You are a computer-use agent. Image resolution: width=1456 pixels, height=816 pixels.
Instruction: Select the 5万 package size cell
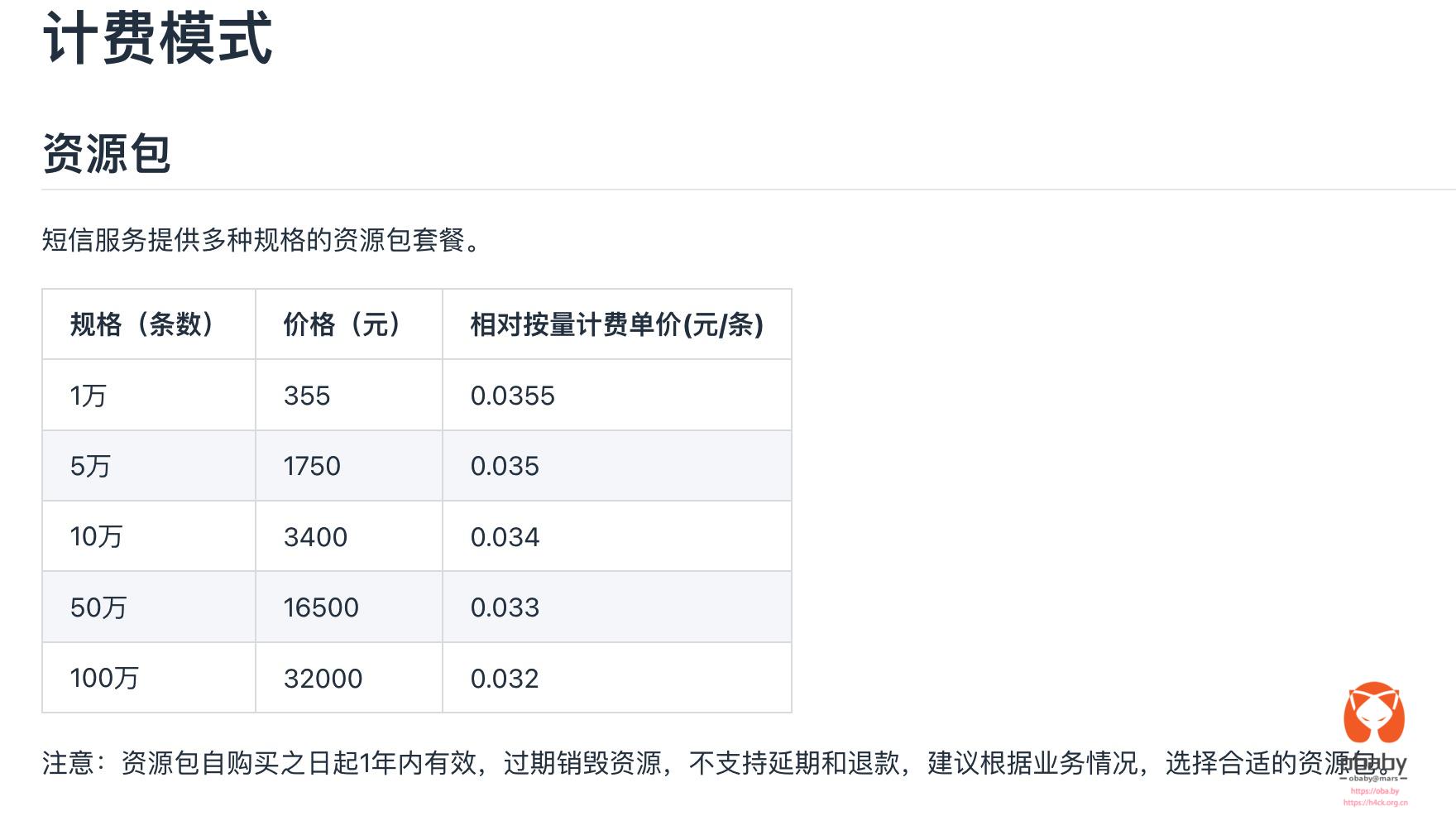pyautogui.click(x=90, y=466)
